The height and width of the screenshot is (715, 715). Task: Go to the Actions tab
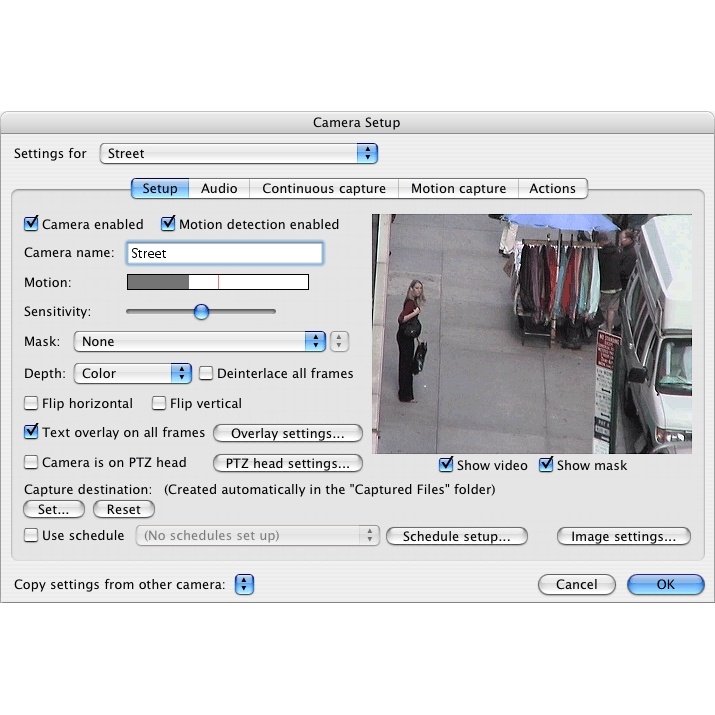pos(552,188)
